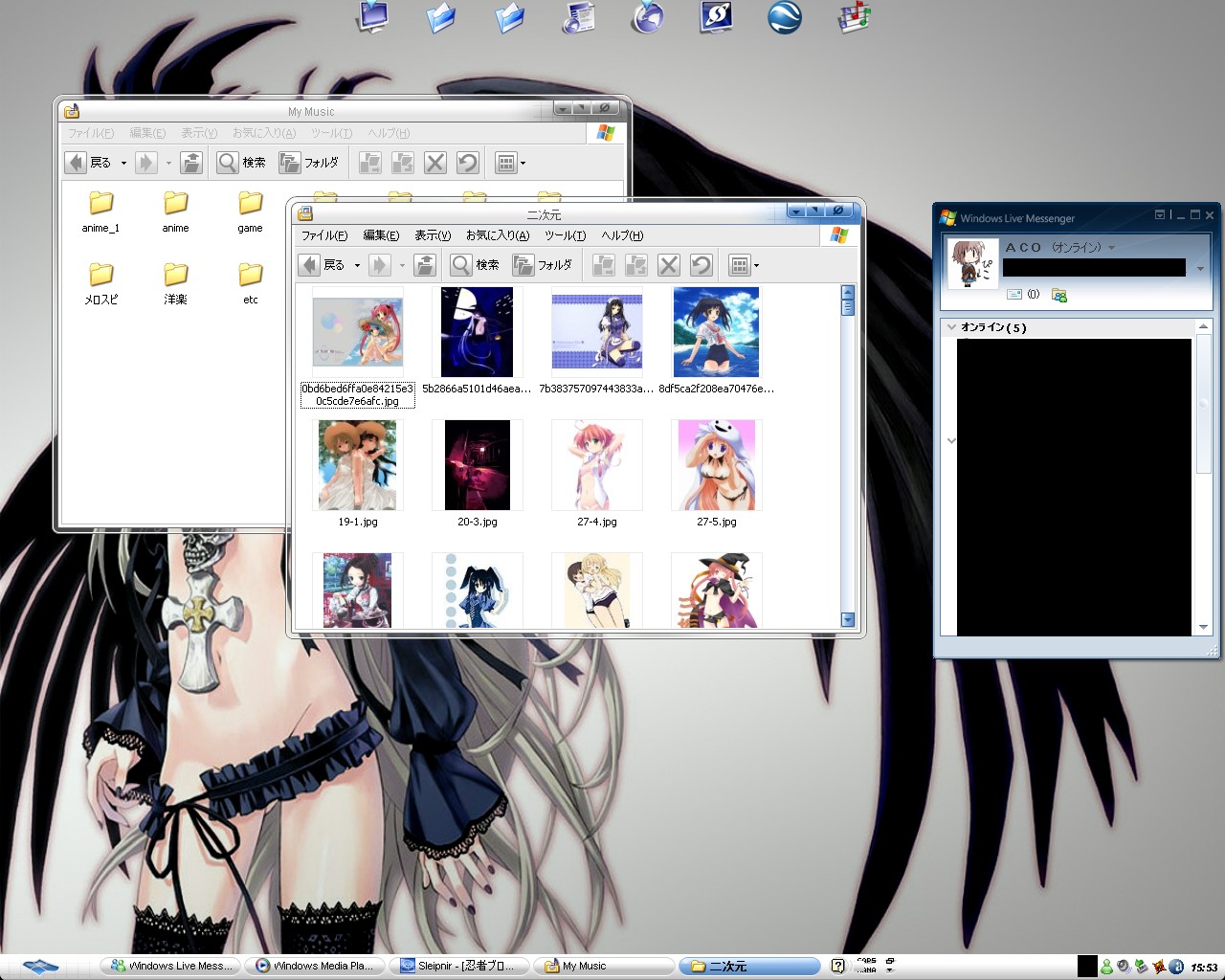Open the Back history dropdown in 二次元 window
This screenshot has width=1225, height=980.
pyautogui.click(x=357, y=266)
